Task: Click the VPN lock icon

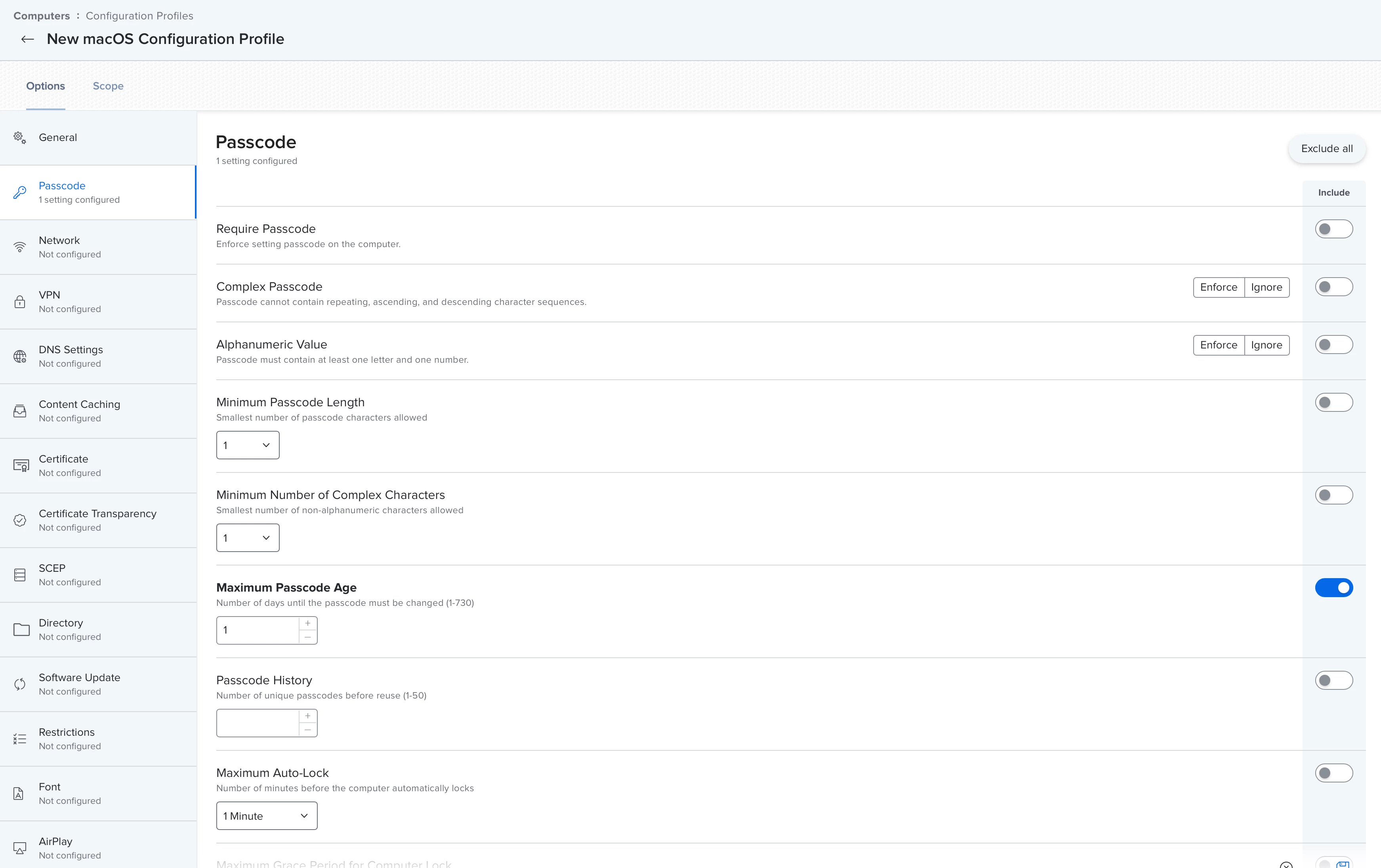Action: pyautogui.click(x=19, y=302)
